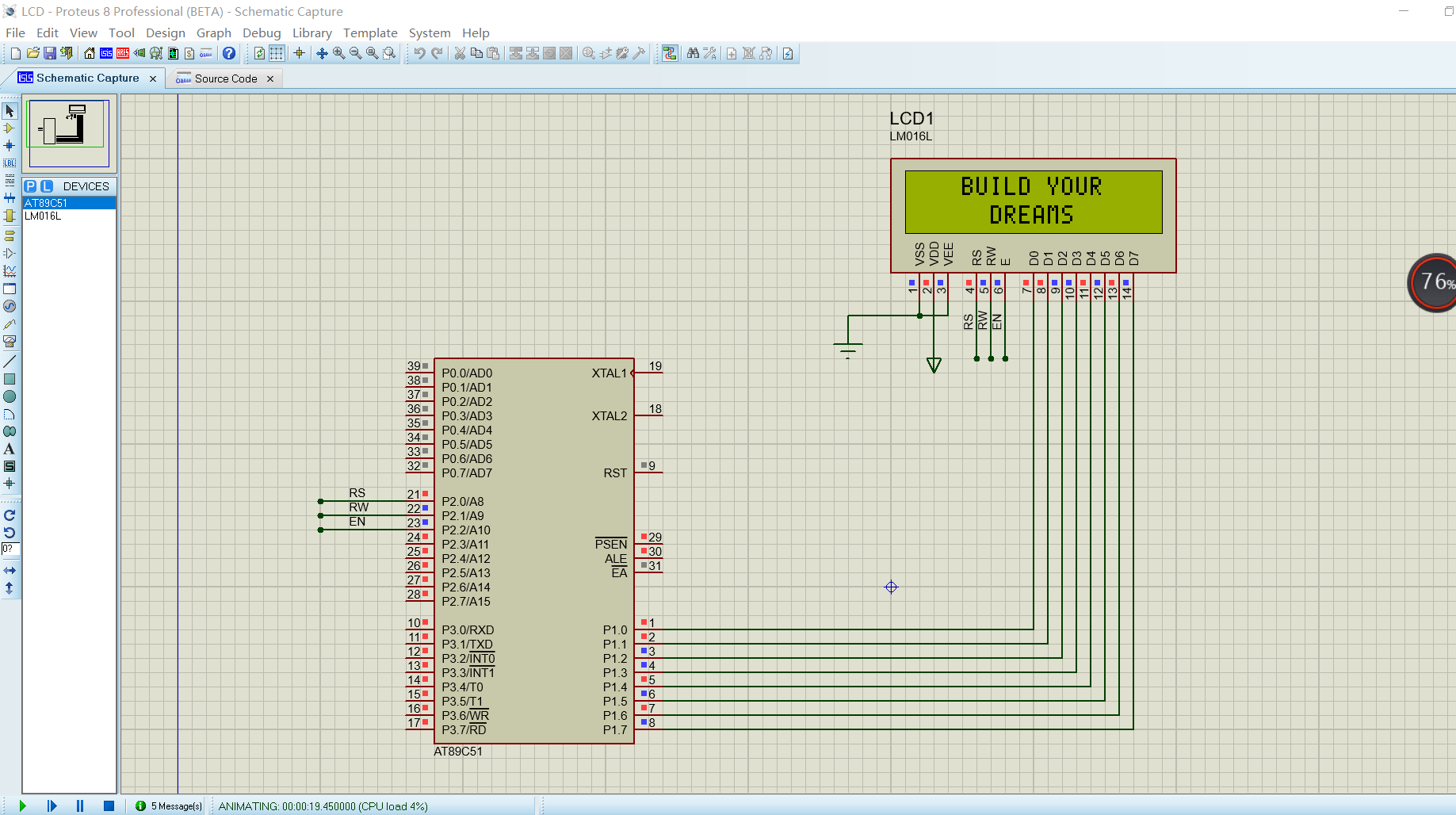Click the Cut scissors icon
1456x815 pixels.
pos(460,53)
